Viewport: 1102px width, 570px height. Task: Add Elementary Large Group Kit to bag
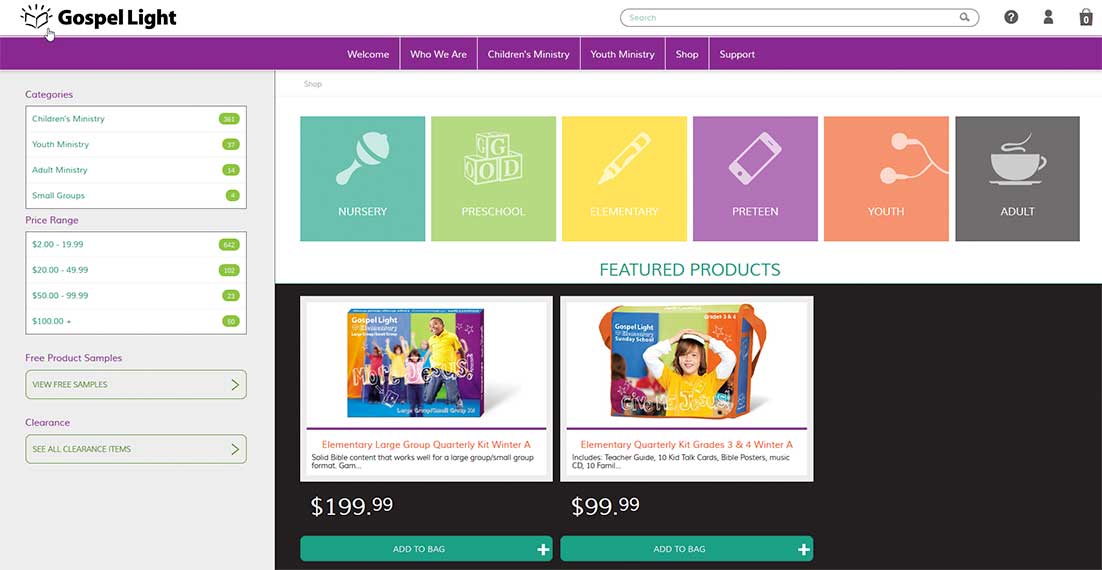point(426,549)
